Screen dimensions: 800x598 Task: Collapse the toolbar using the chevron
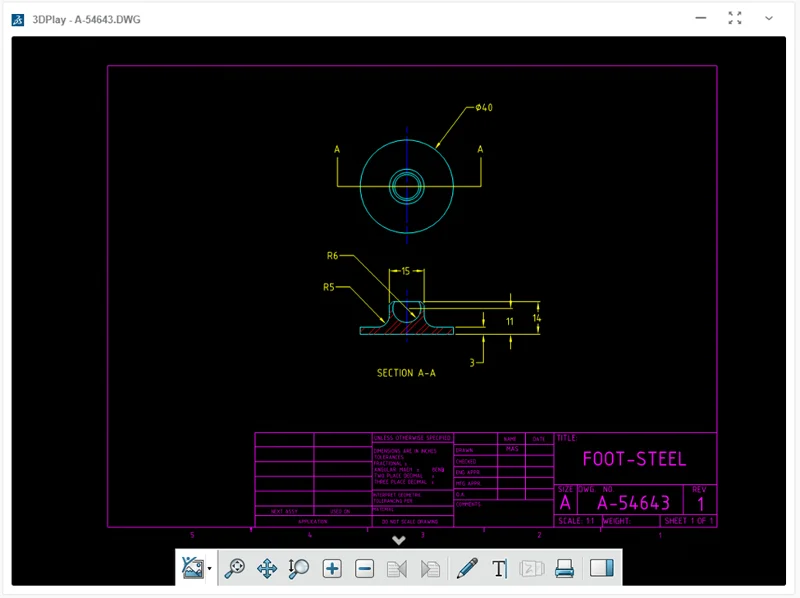pyautogui.click(x=398, y=541)
